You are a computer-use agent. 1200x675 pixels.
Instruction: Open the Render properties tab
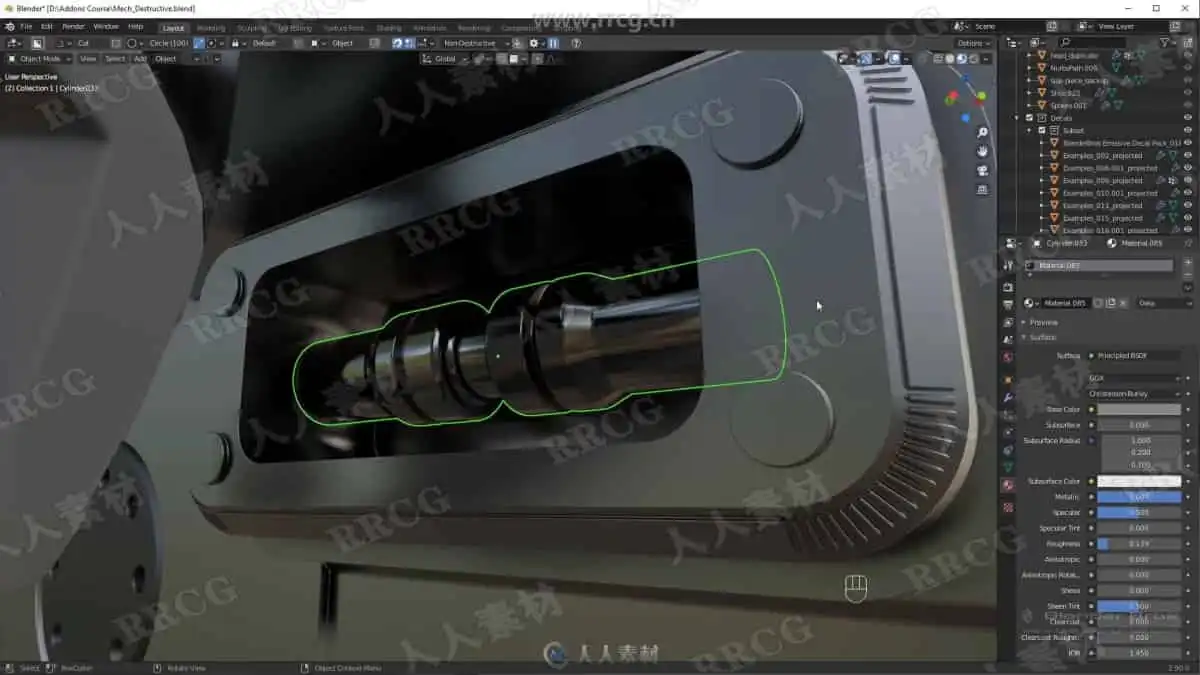click(1008, 289)
